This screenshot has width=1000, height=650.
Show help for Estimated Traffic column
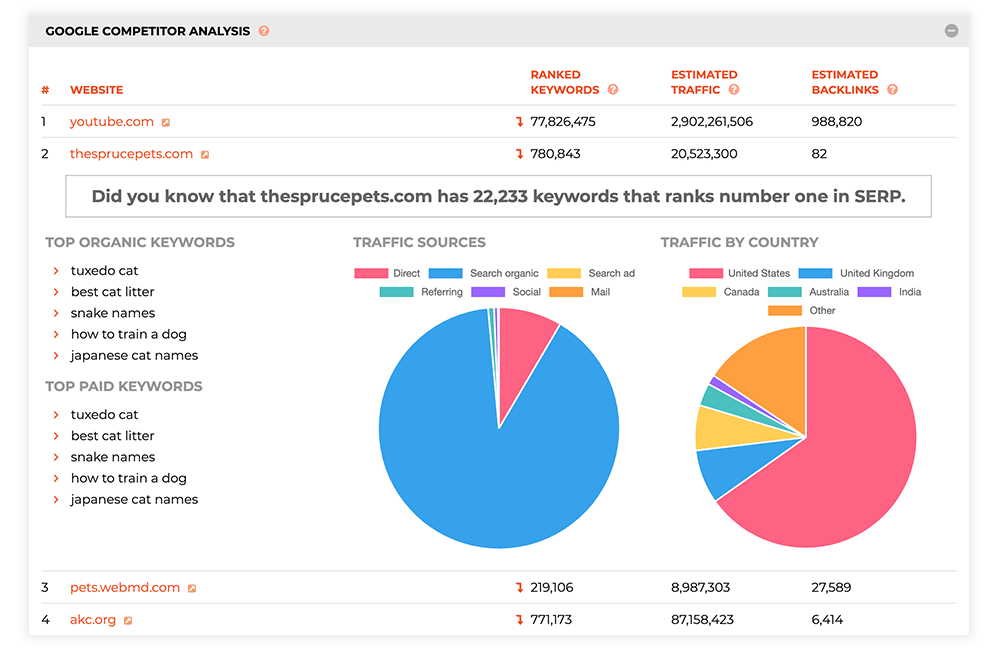tap(734, 89)
